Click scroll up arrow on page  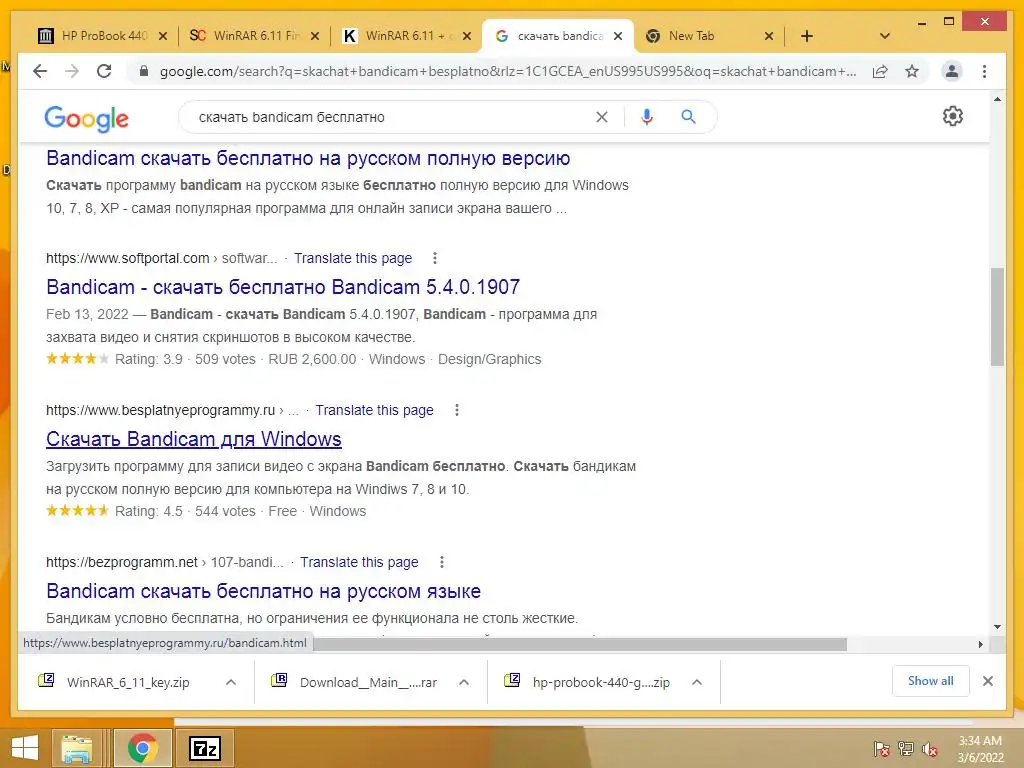[997, 99]
